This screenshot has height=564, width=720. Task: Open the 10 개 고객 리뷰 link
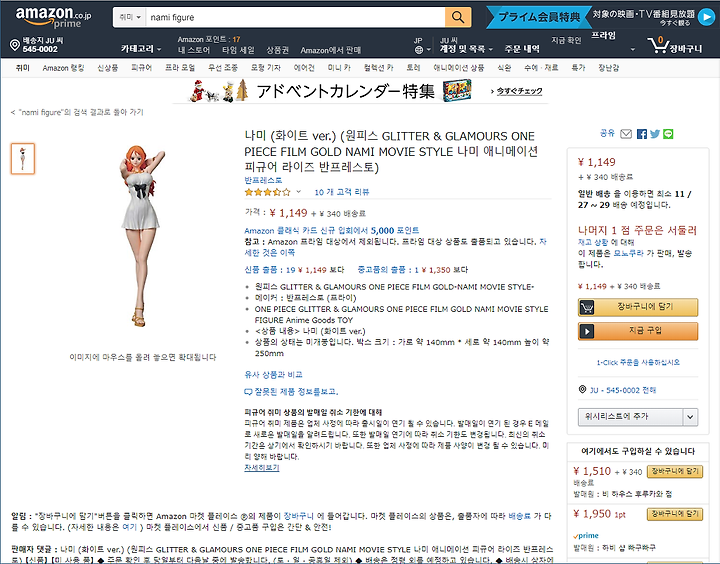(x=342, y=192)
